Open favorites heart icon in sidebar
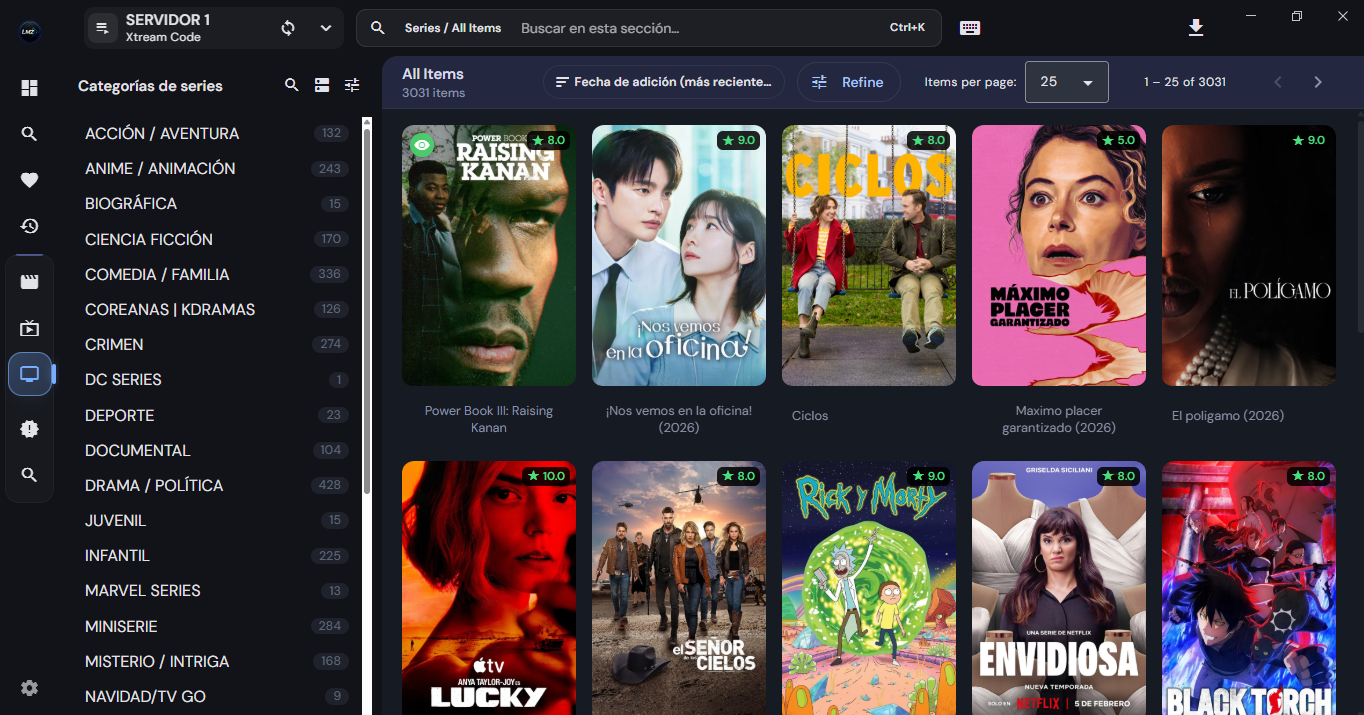This screenshot has height=715, width=1364. [29, 180]
